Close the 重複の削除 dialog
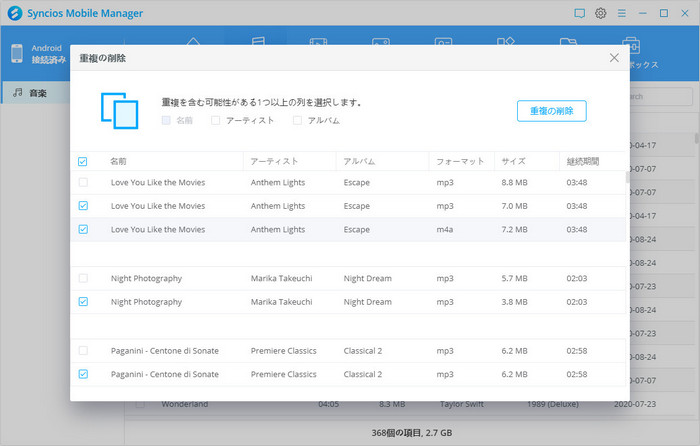 tap(614, 58)
